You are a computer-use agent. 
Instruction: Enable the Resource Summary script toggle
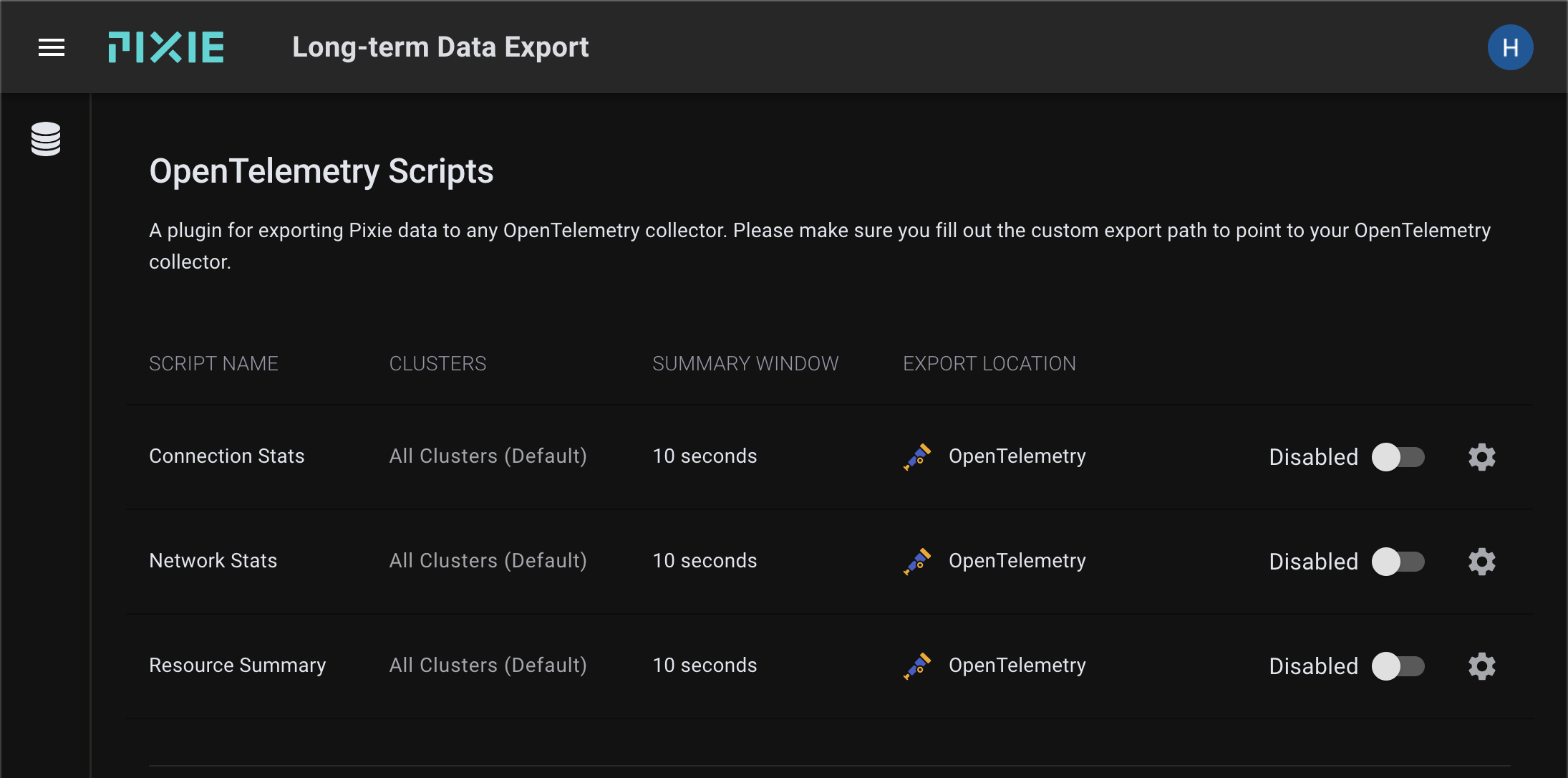click(1398, 666)
